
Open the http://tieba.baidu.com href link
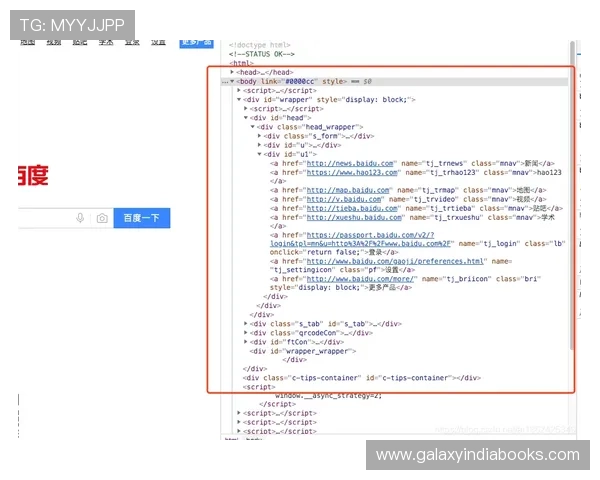352,209
